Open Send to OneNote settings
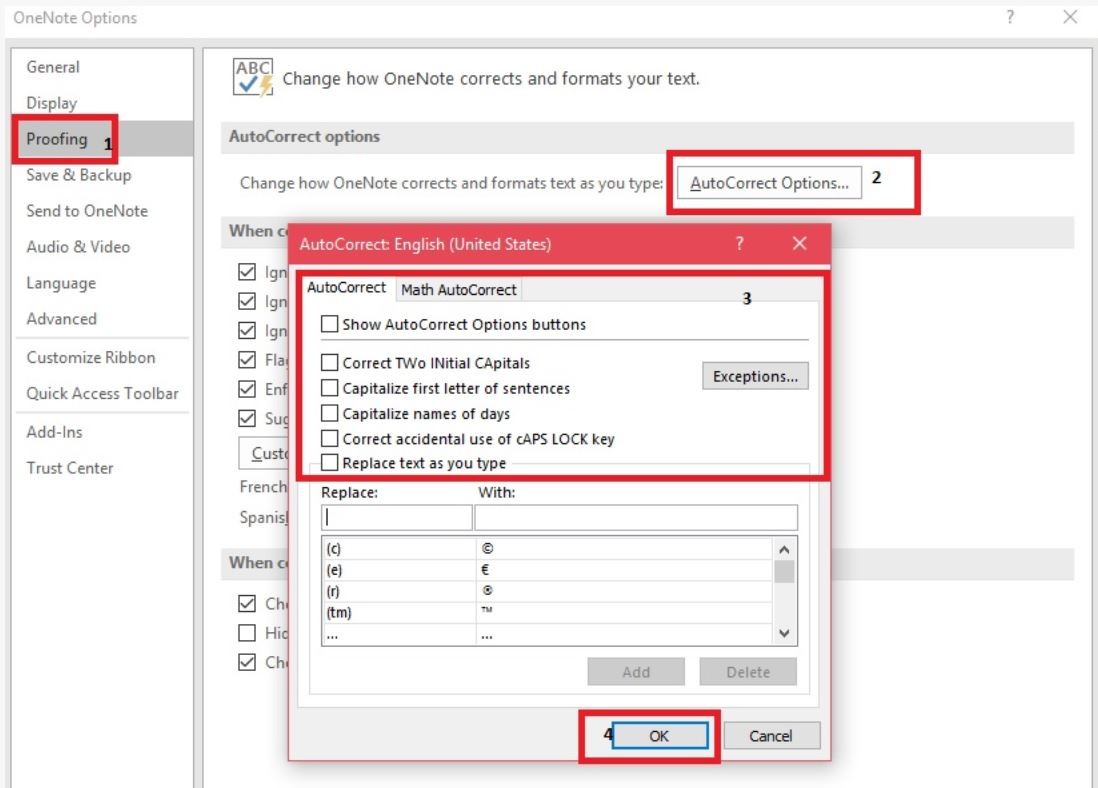The width and height of the screenshot is (1098, 788). [87, 211]
